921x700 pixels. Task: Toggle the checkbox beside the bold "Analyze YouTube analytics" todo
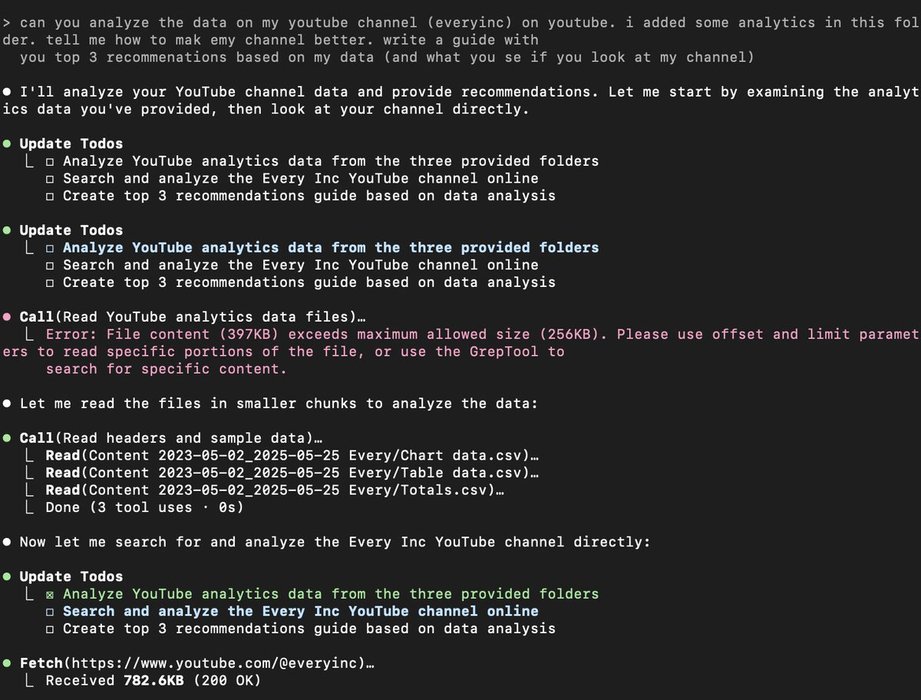(50, 248)
